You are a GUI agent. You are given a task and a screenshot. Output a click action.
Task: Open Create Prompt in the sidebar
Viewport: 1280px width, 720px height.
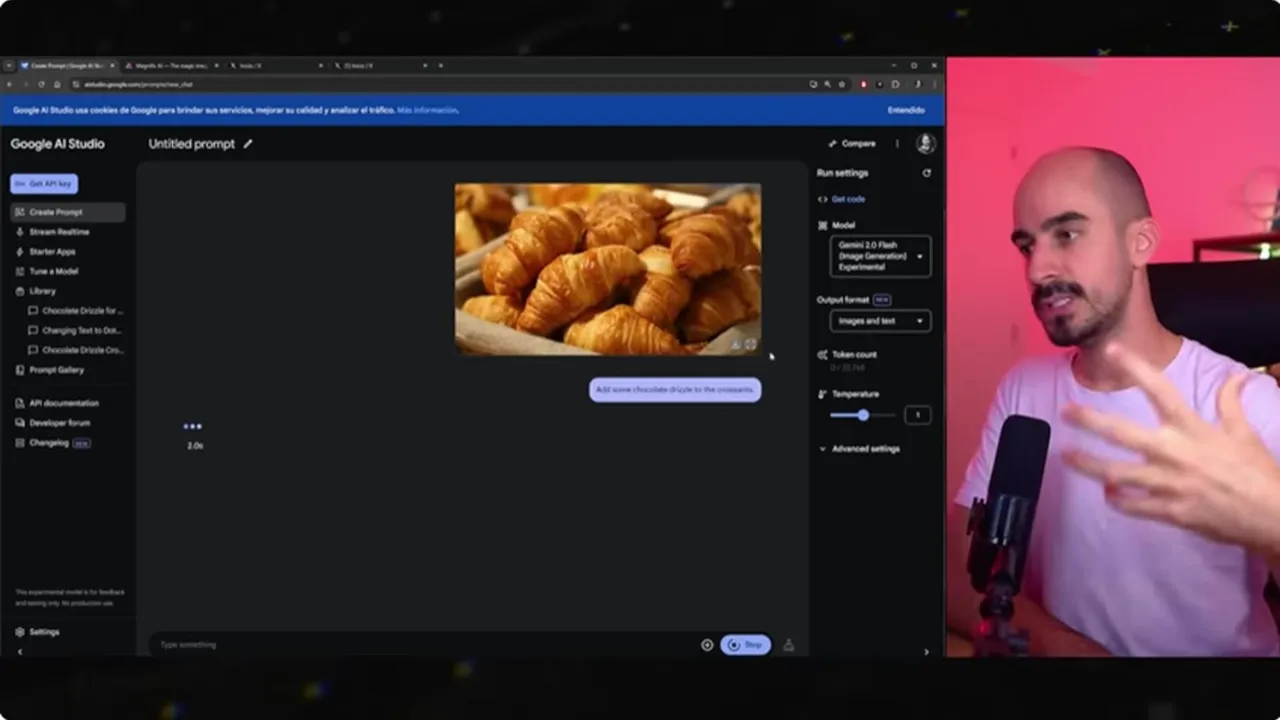[68, 212]
